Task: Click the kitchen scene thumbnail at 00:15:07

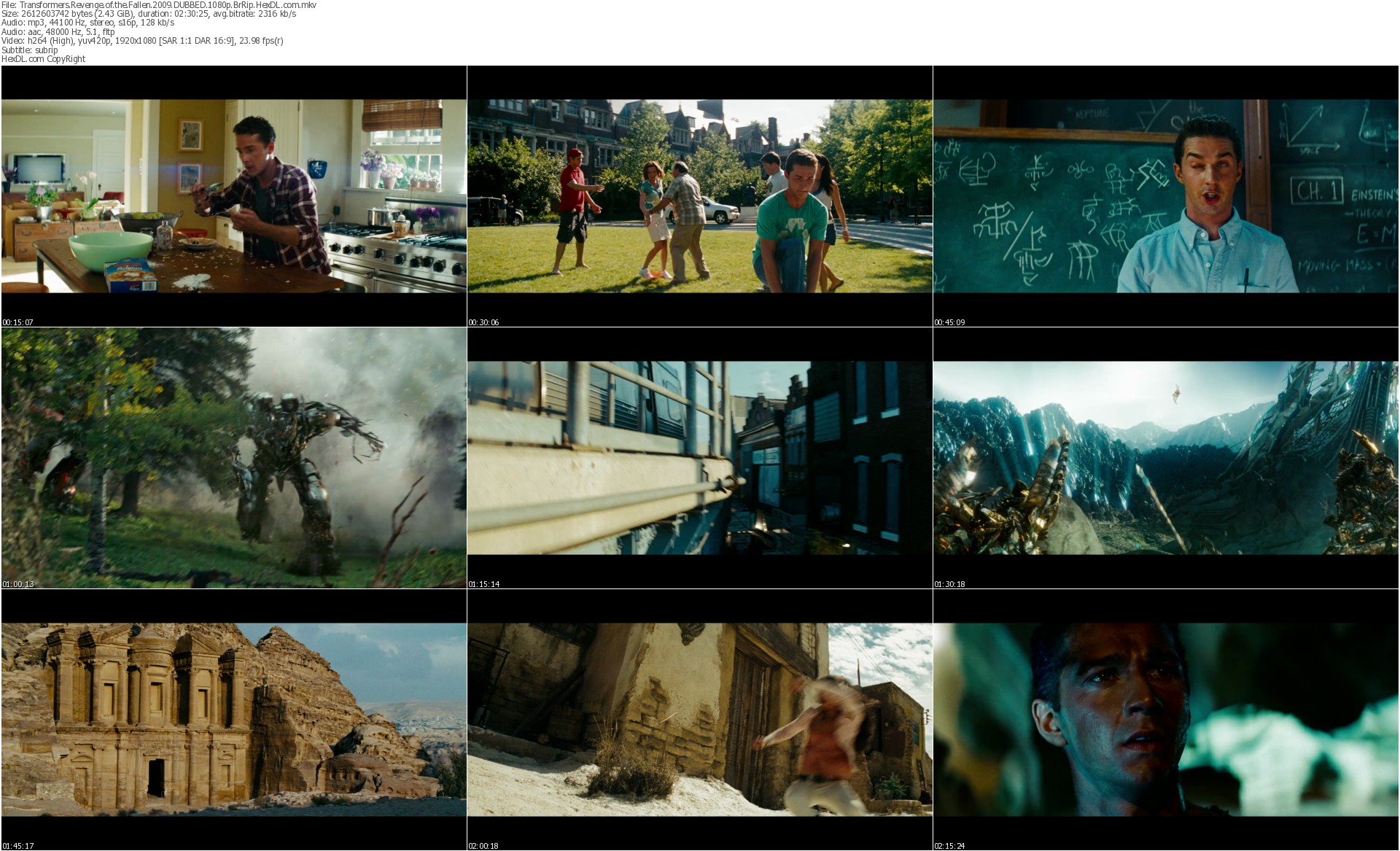Action: [x=233, y=195]
